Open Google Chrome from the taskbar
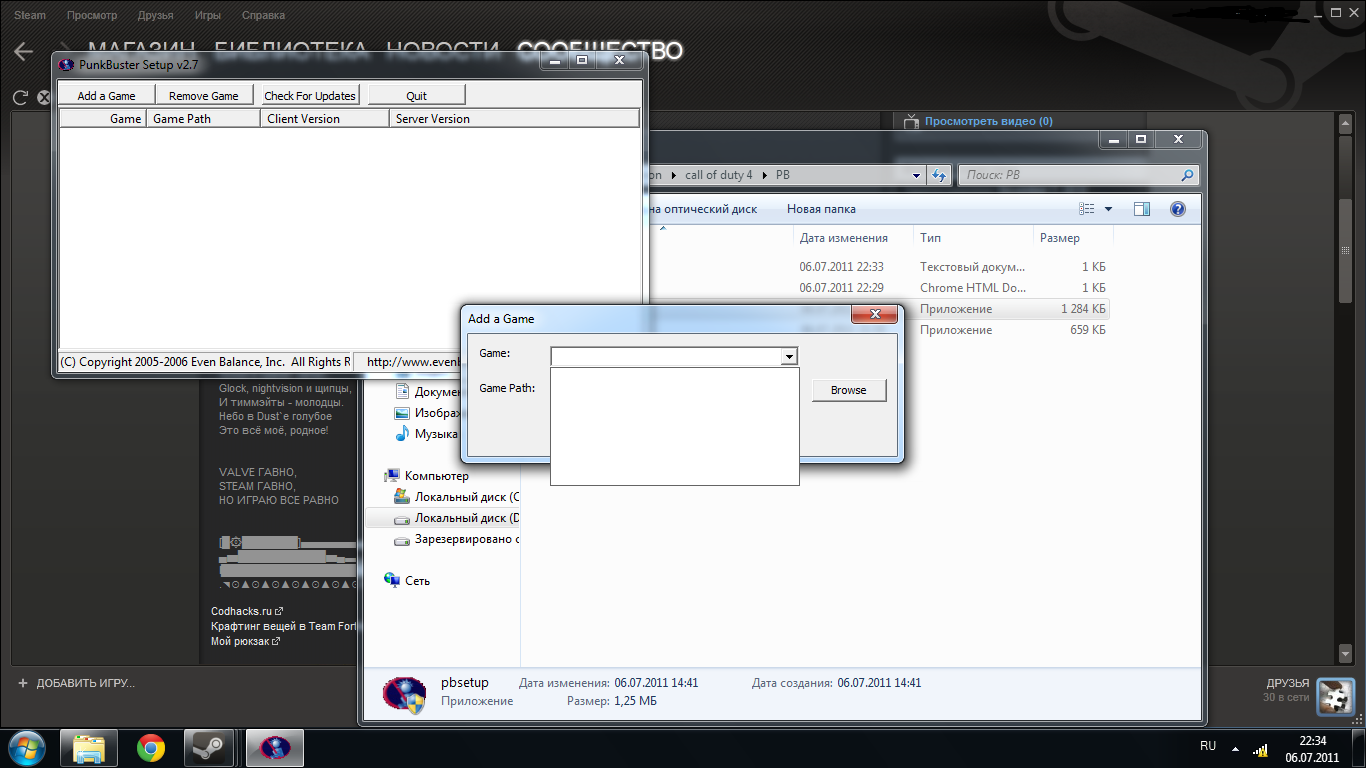This screenshot has width=1366, height=768. pyautogui.click(x=151, y=748)
